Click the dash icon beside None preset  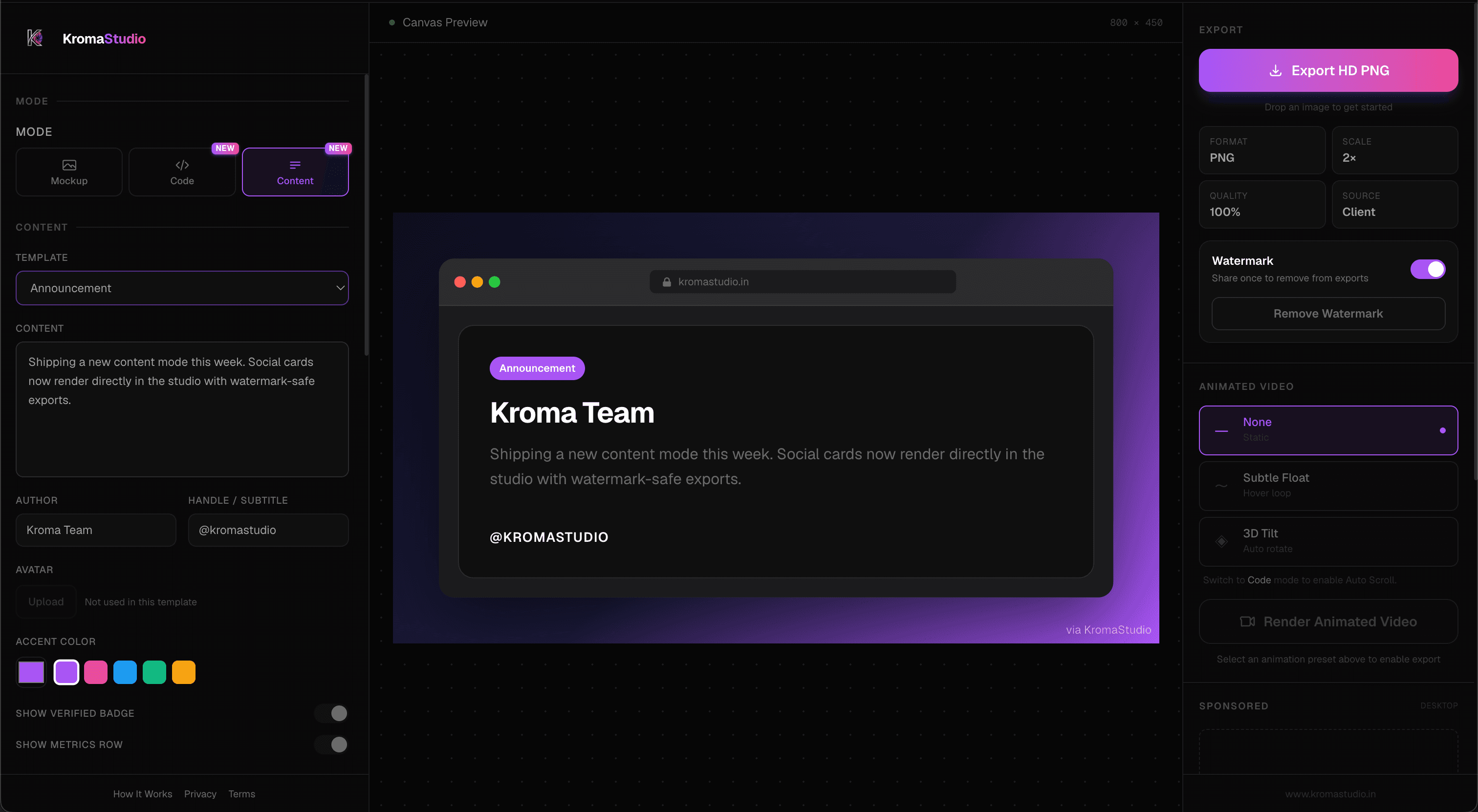coord(1221,430)
